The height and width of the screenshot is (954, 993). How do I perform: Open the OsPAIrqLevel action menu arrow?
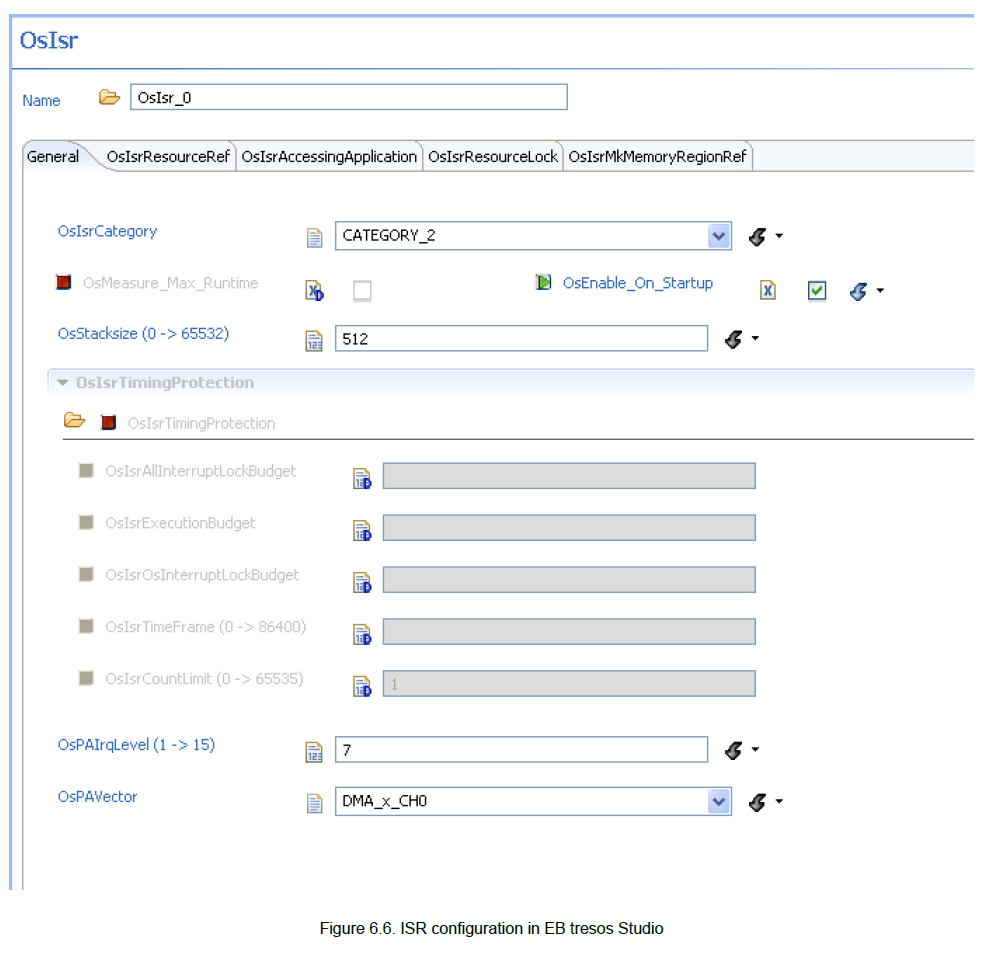tap(756, 749)
